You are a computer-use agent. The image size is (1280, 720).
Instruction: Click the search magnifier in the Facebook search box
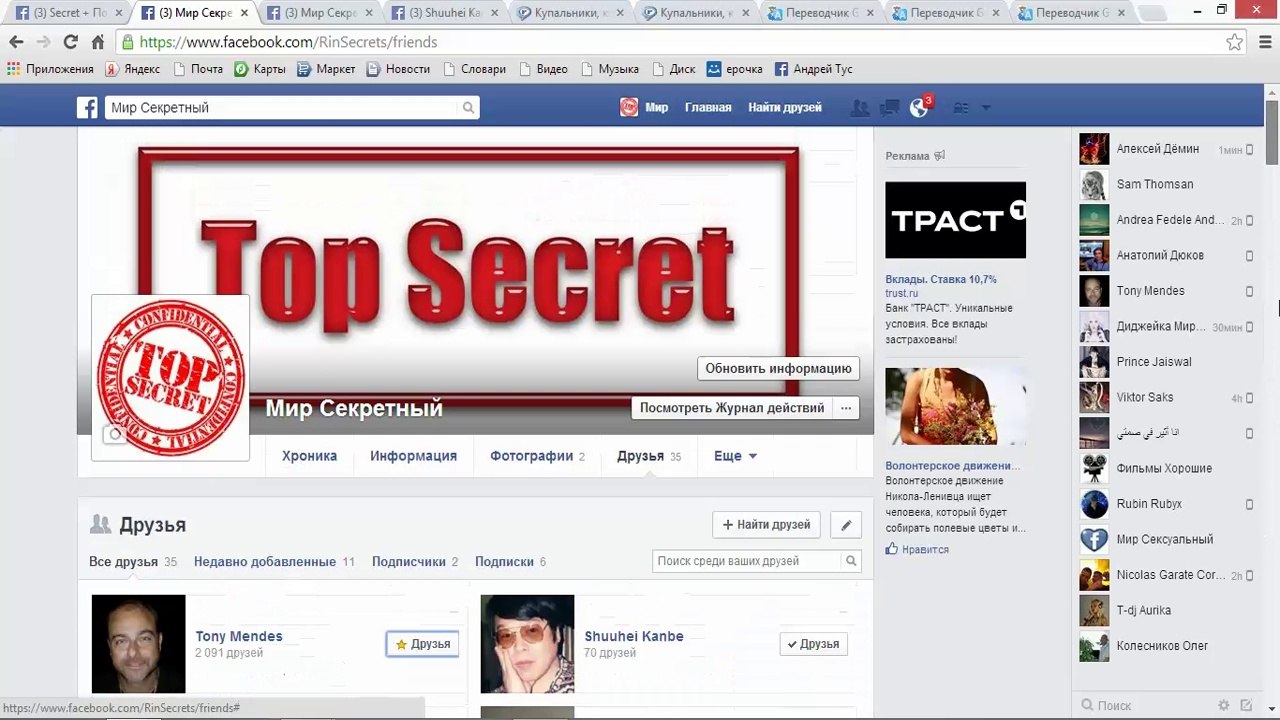pos(468,108)
